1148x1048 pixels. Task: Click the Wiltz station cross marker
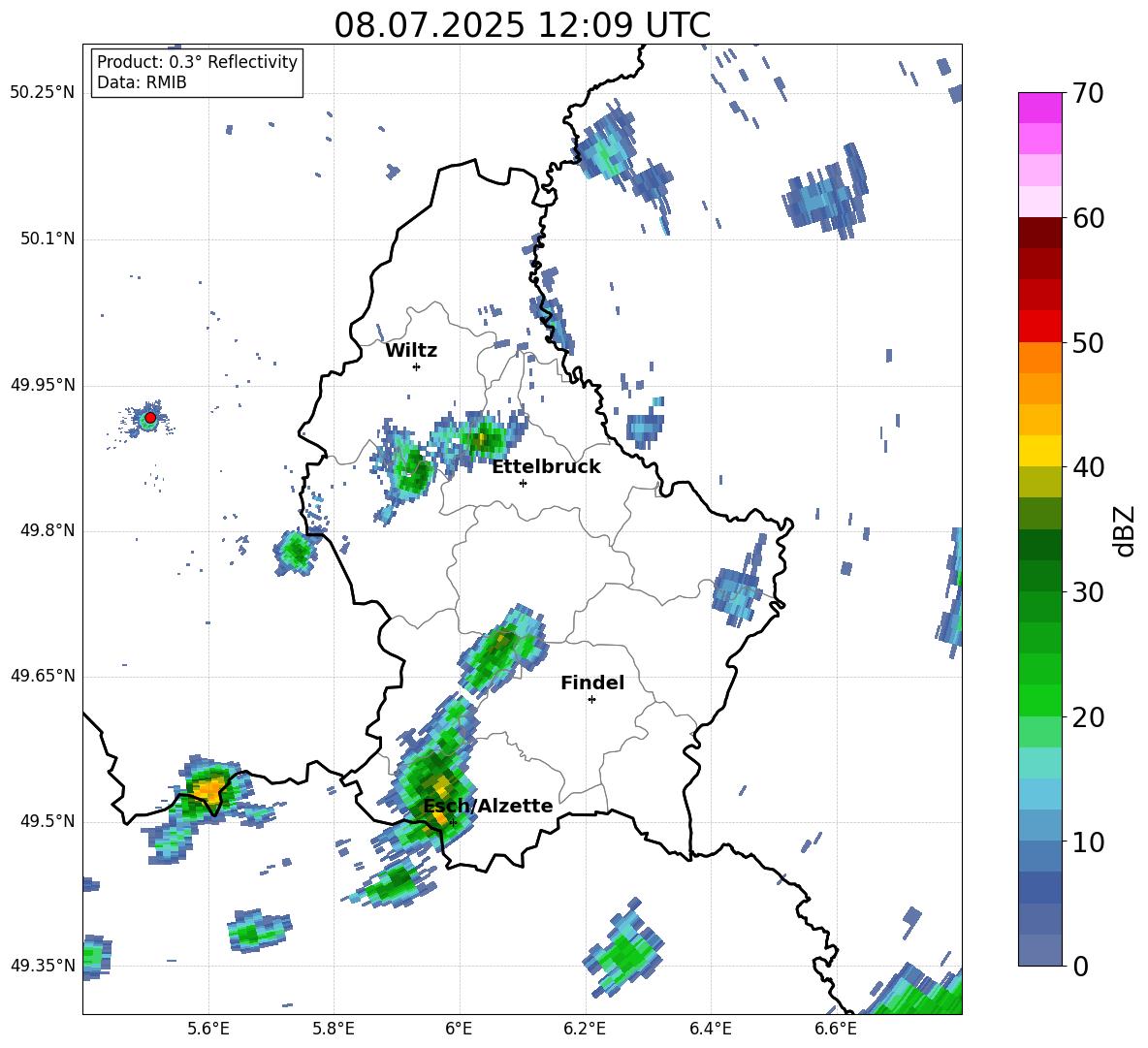click(x=417, y=366)
